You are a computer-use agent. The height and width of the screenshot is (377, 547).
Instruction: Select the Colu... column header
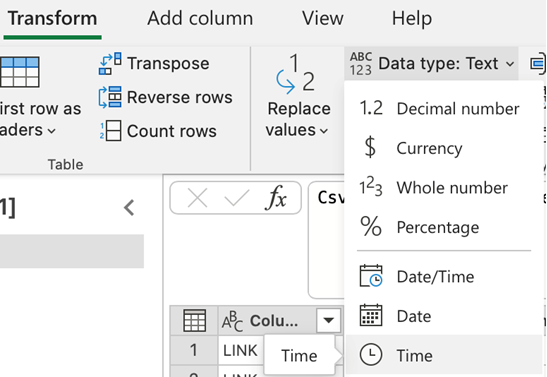tap(274, 321)
